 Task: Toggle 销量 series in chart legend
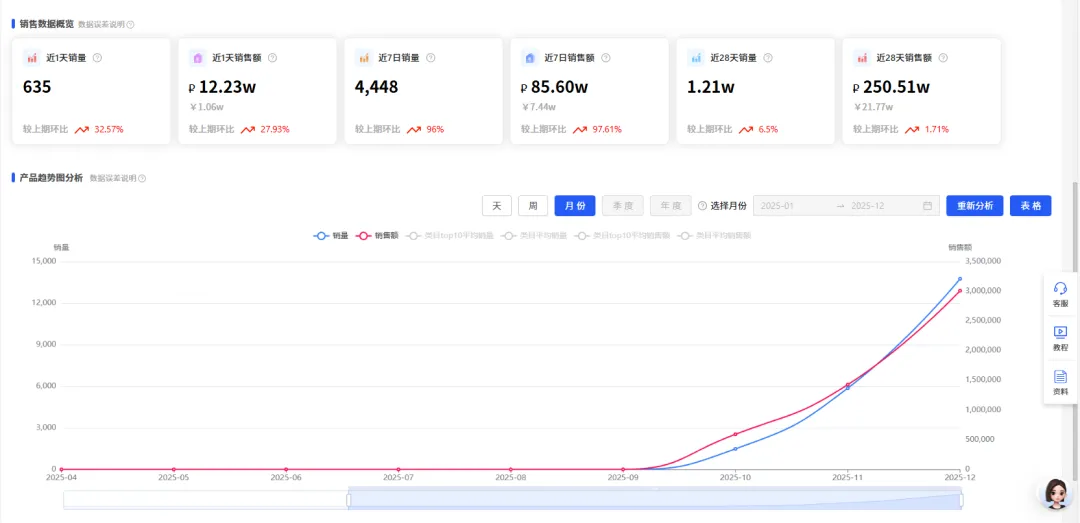(331, 236)
